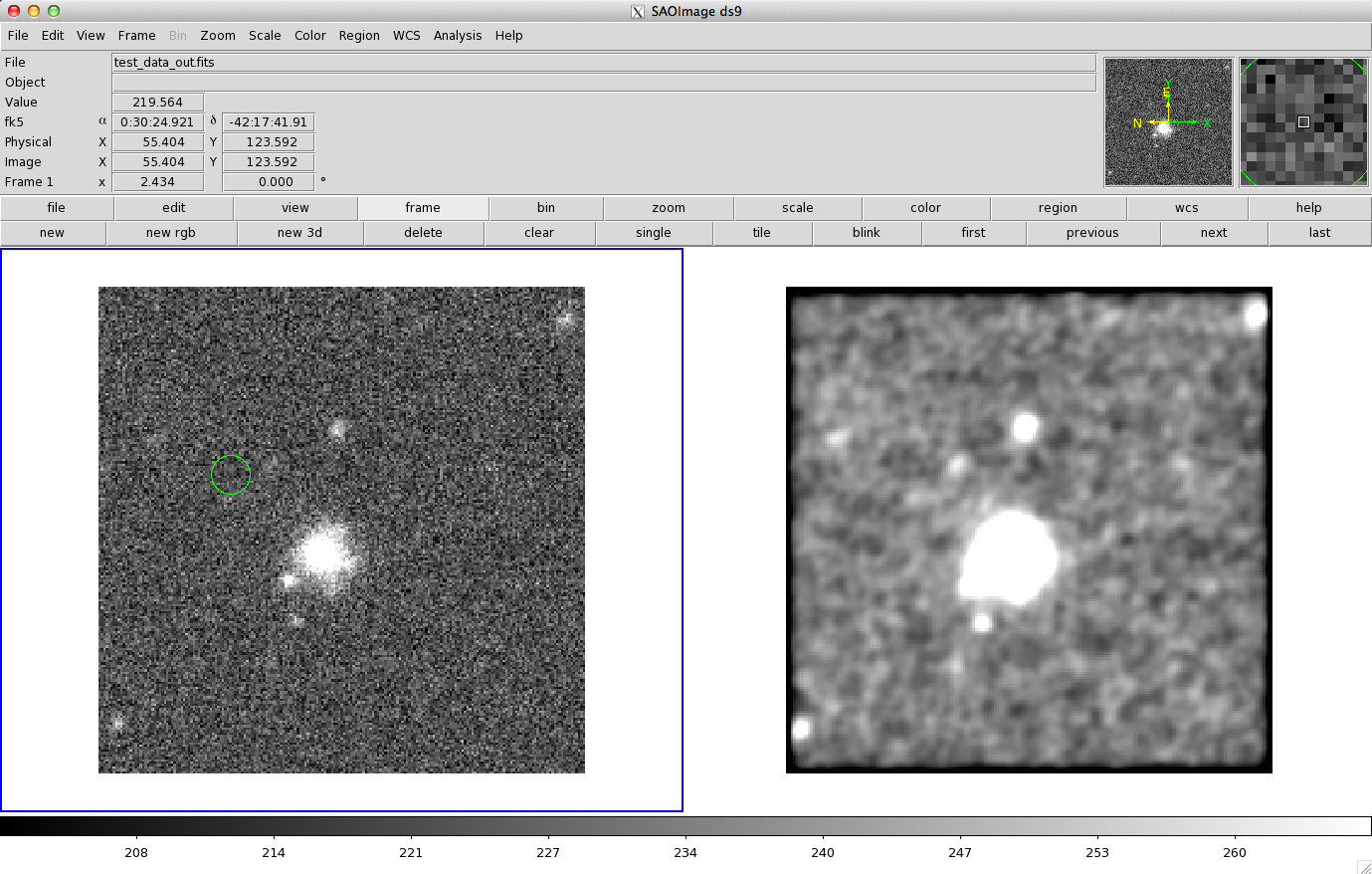Click the 'fk5' coordinate label
1372x874 pixels.
[x=14, y=122]
